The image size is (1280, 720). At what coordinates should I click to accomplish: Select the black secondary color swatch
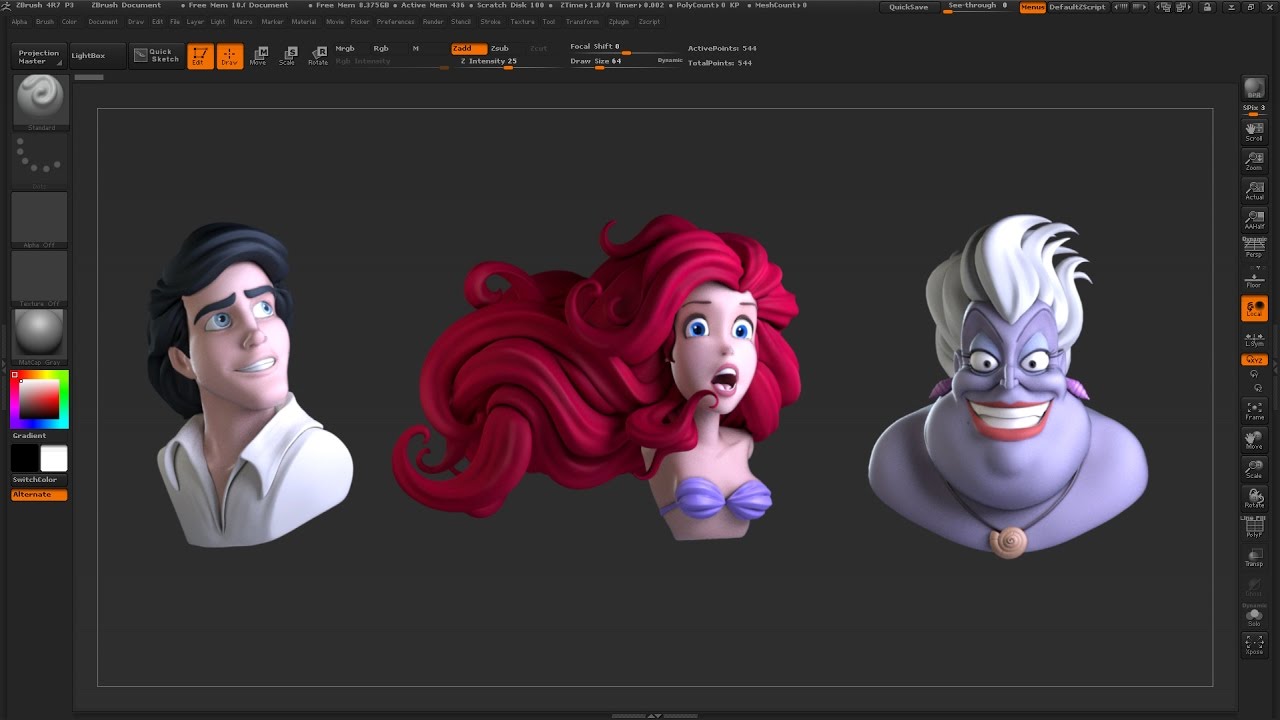click(25, 459)
